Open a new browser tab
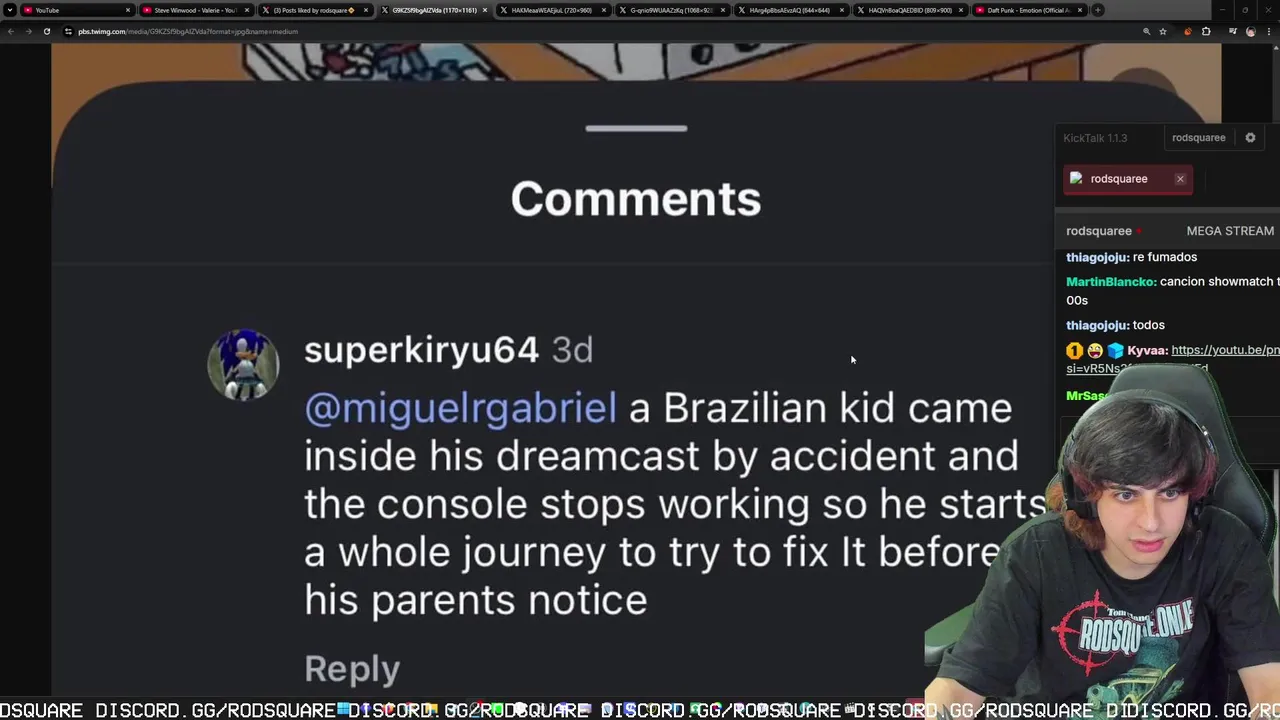The image size is (1280, 720). click(x=1098, y=10)
